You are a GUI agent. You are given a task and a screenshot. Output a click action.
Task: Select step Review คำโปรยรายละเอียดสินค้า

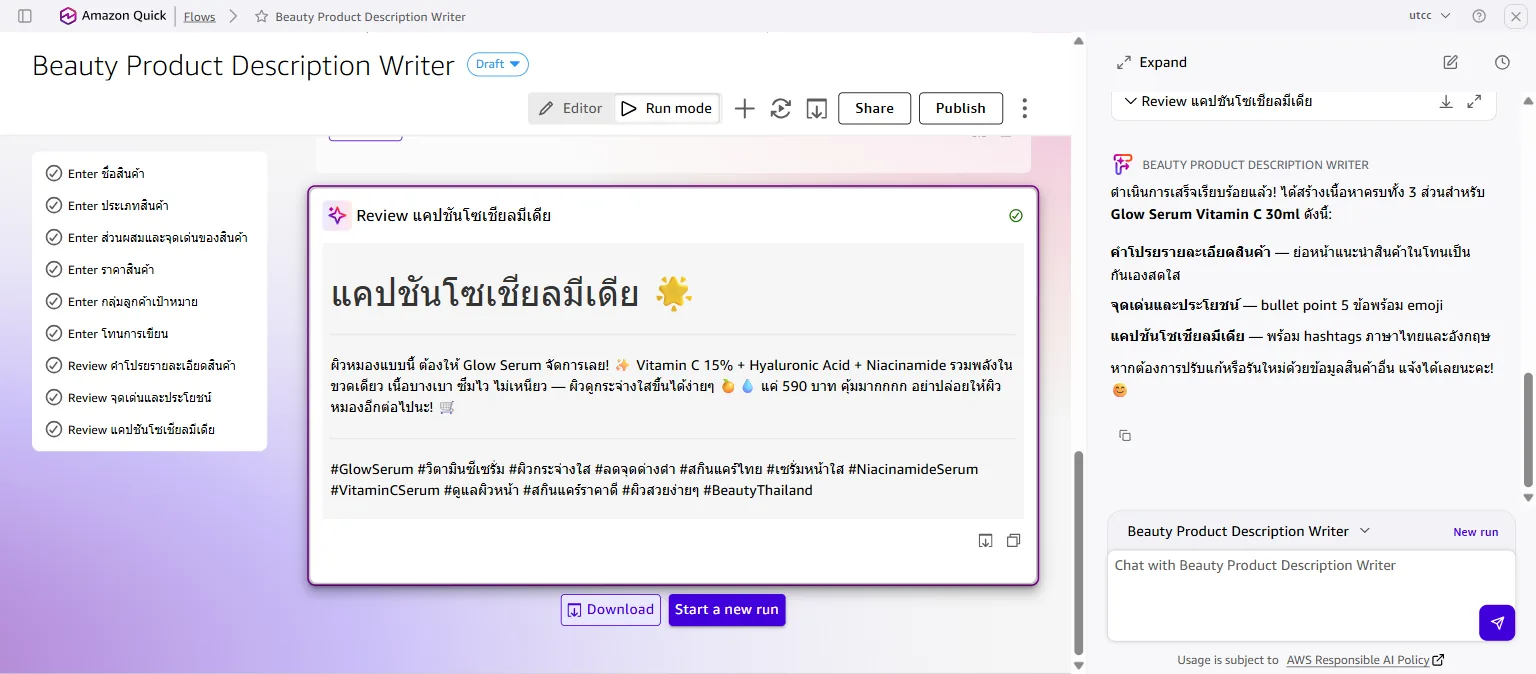150,366
